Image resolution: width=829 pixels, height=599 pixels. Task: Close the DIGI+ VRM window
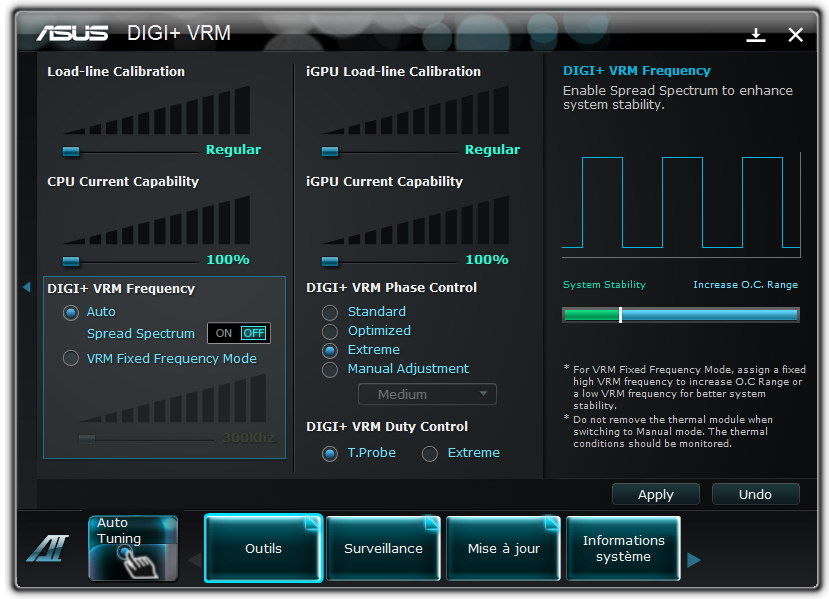(795, 35)
